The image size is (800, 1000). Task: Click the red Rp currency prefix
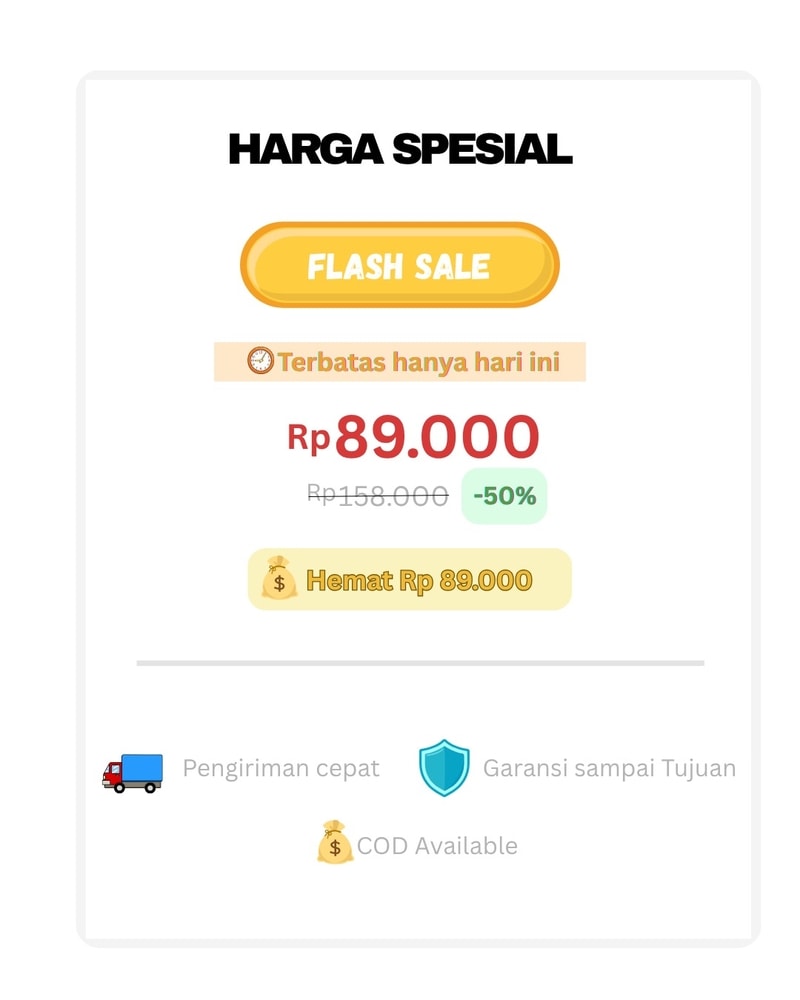coord(309,437)
